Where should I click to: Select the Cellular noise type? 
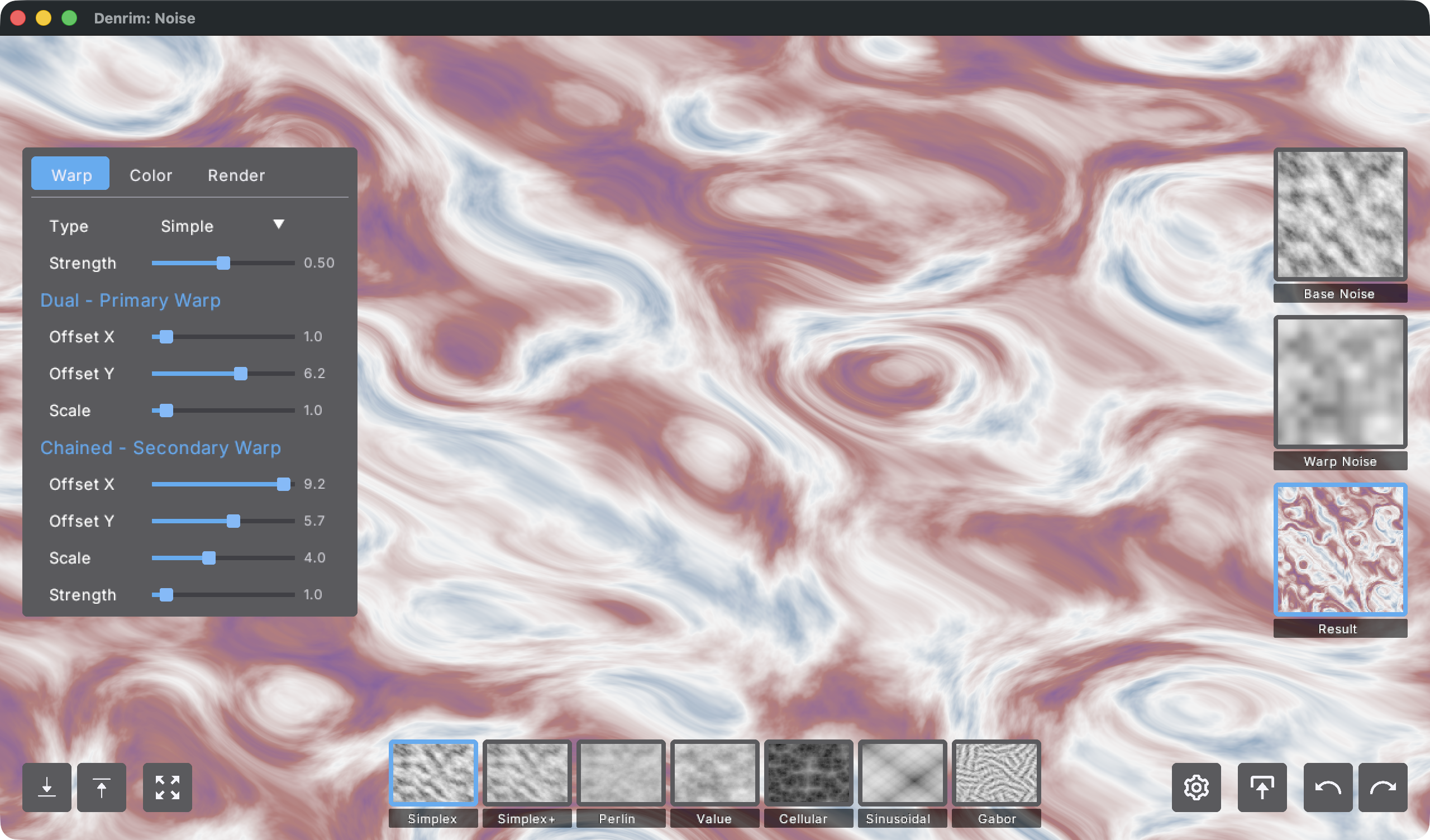click(x=808, y=773)
